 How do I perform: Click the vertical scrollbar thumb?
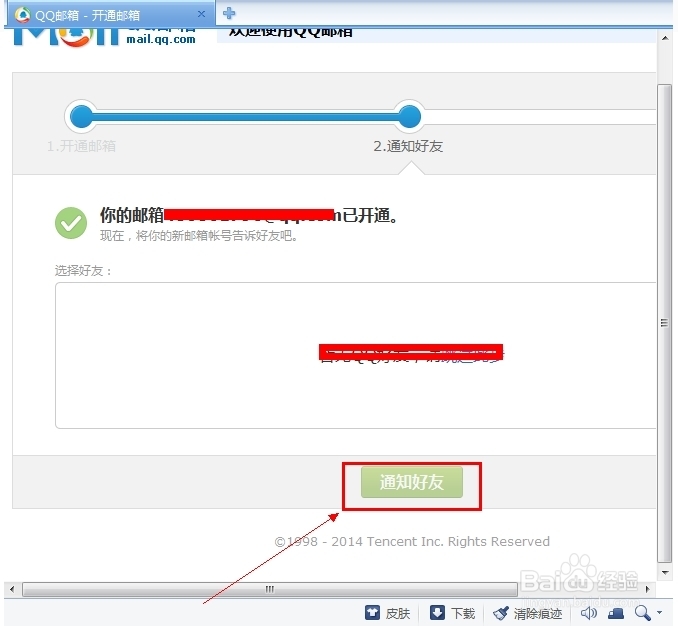pyautogui.click(x=665, y=323)
